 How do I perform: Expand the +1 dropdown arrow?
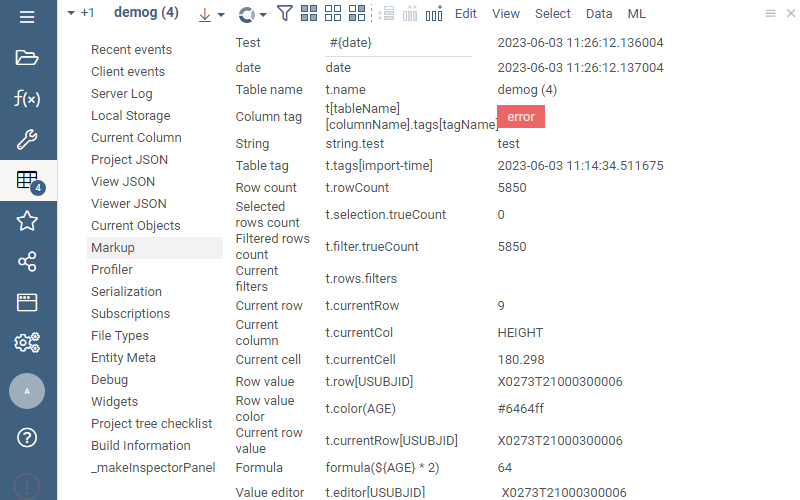coord(71,13)
